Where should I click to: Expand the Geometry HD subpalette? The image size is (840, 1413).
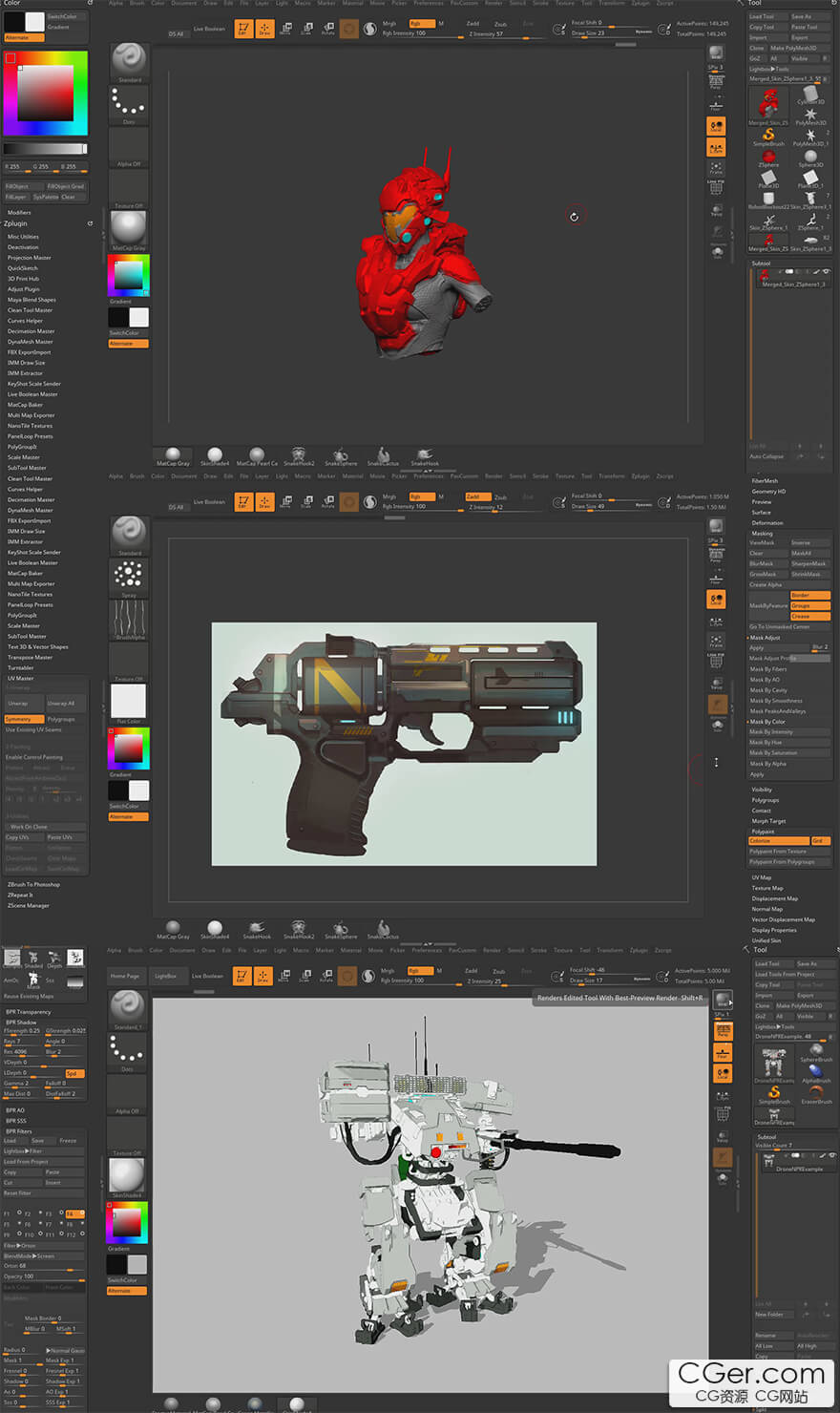[768, 492]
